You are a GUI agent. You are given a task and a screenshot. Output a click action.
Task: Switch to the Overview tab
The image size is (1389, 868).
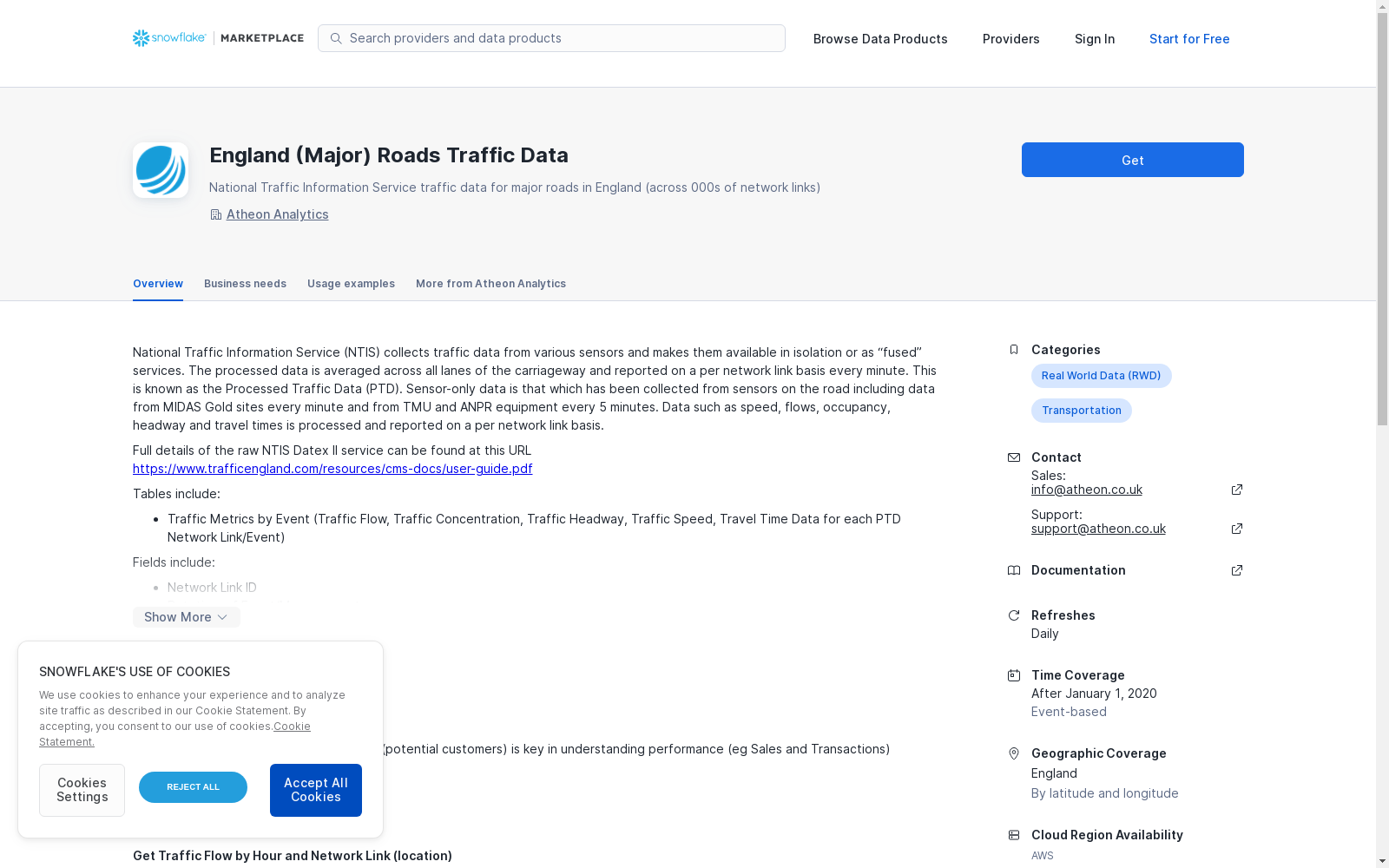pyautogui.click(x=158, y=284)
